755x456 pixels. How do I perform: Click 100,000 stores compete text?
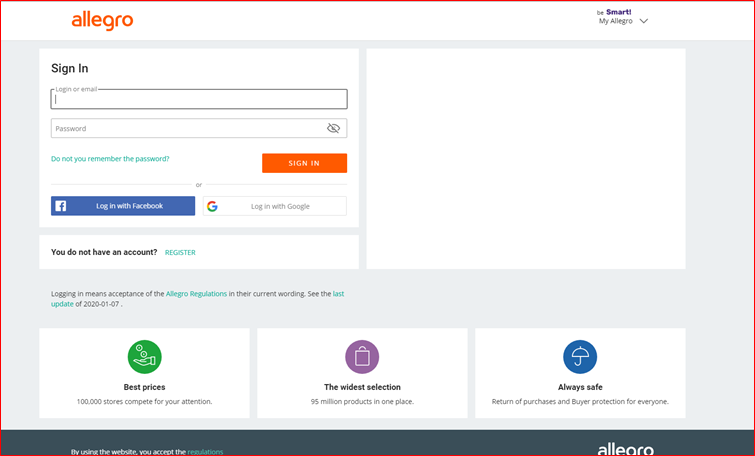[x=144, y=402]
